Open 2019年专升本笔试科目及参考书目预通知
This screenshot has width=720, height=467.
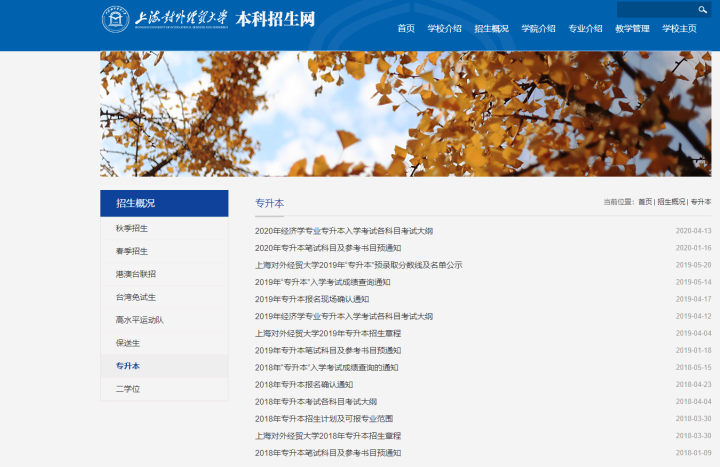[328, 350]
